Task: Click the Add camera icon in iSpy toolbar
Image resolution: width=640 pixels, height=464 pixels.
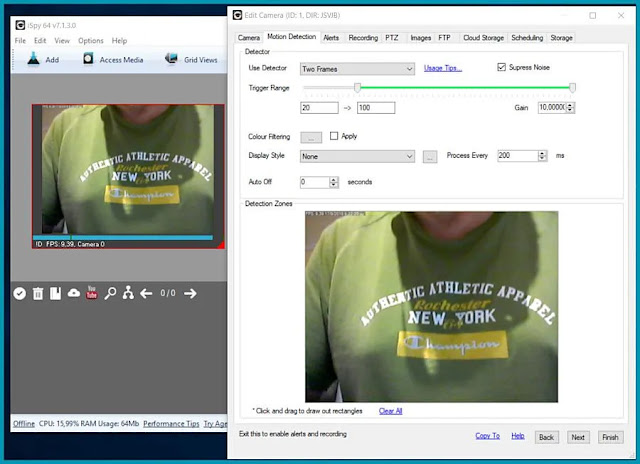Action: [x=33, y=59]
